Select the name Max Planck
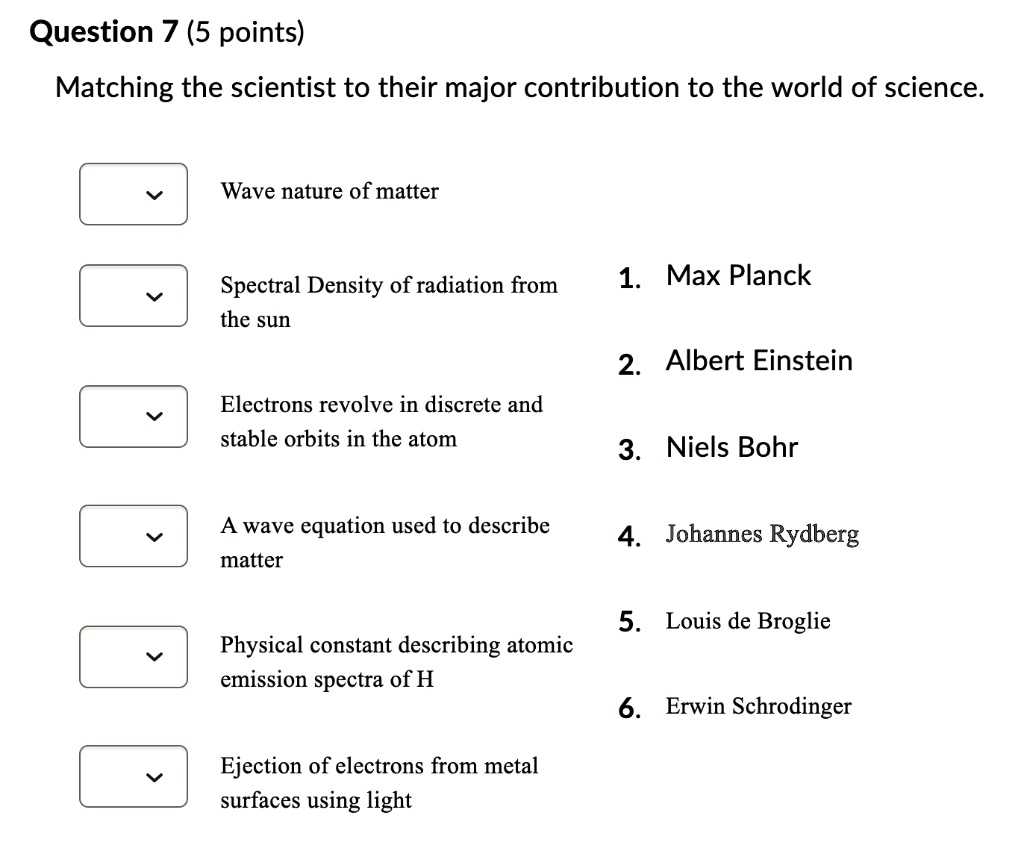Viewport: 1024px width, 851px height. pos(737,276)
